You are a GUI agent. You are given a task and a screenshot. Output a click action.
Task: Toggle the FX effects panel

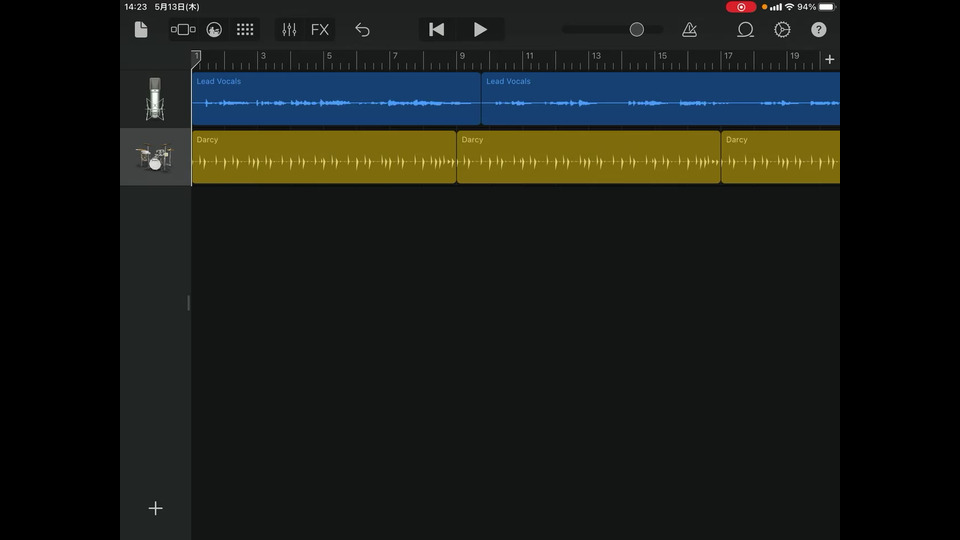point(320,29)
